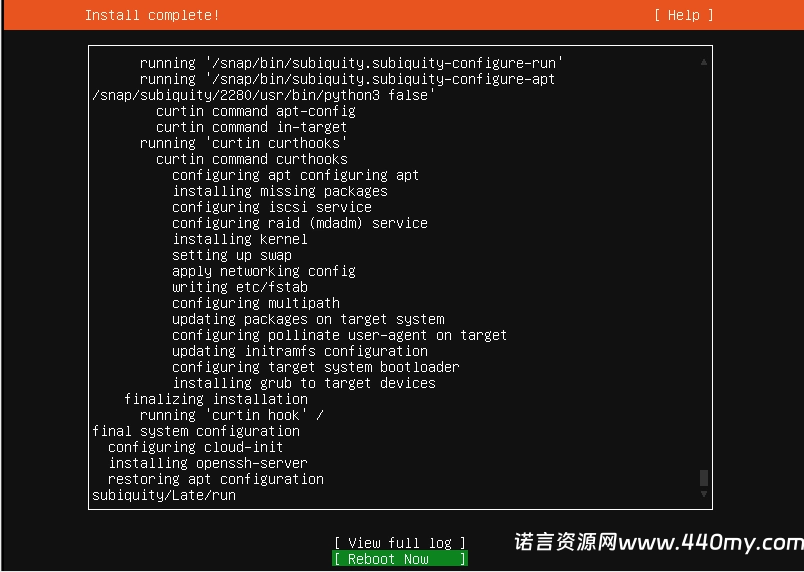Viewport: 804px width, 572px height.
Task: Click the 'final system configuration' line
Action: [196, 431]
